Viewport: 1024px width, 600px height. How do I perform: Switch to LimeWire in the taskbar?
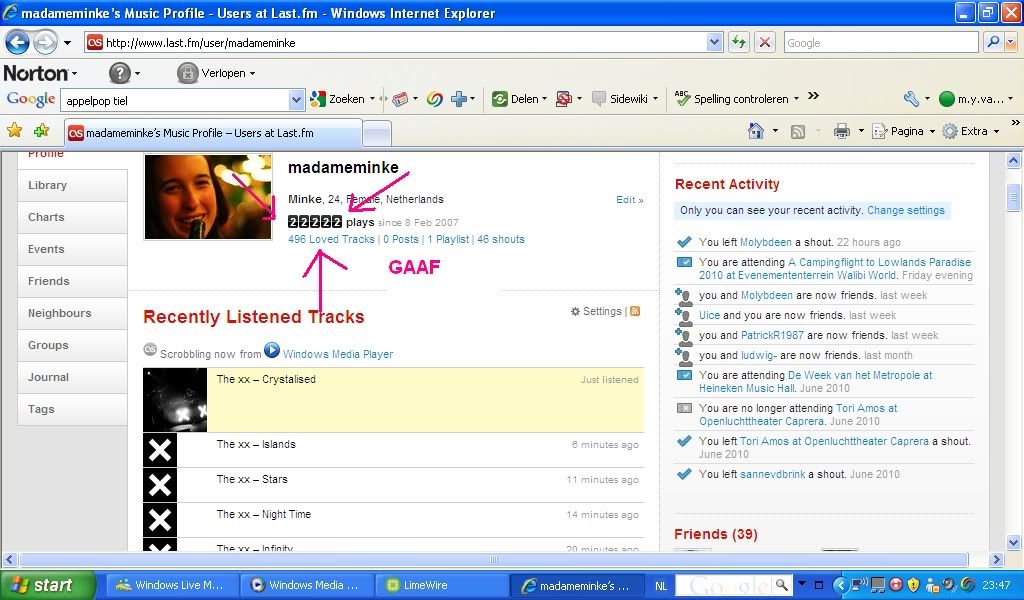[441, 586]
